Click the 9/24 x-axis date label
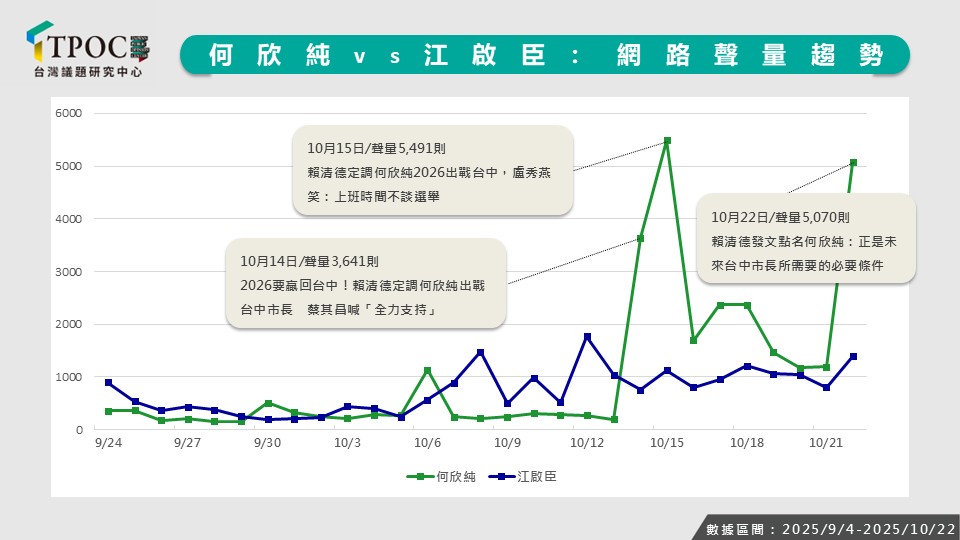Viewport: 960px width, 540px height. pyautogui.click(x=107, y=442)
